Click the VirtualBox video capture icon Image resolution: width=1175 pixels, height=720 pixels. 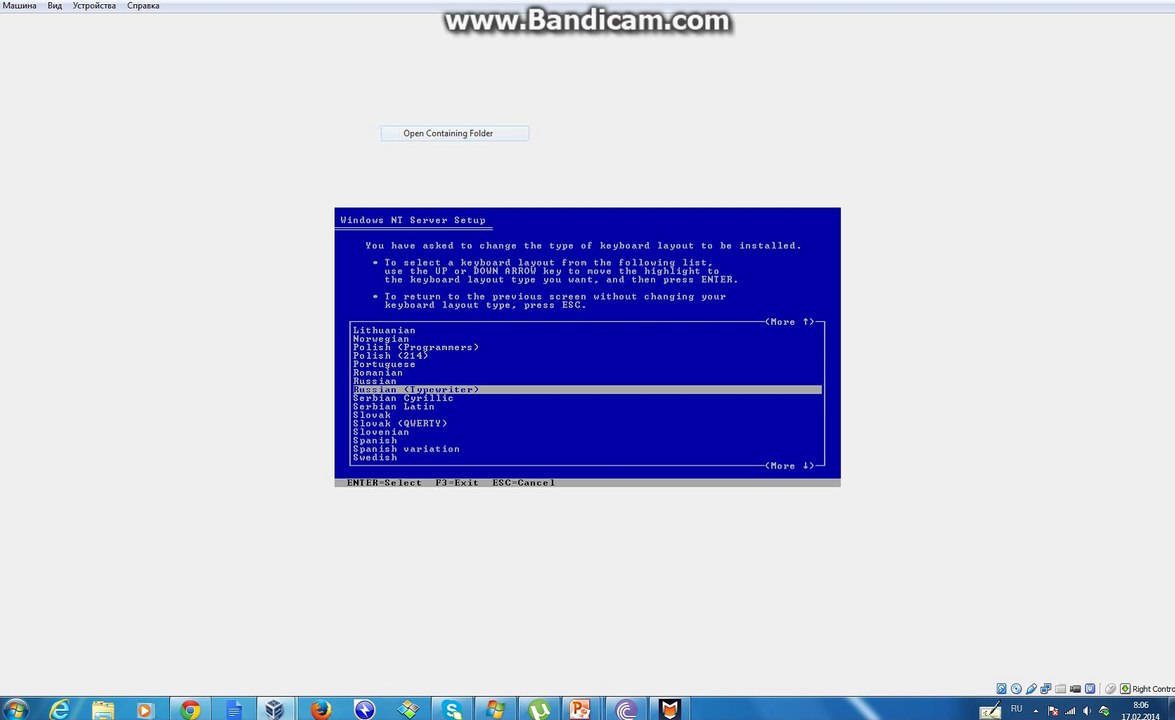click(1075, 689)
